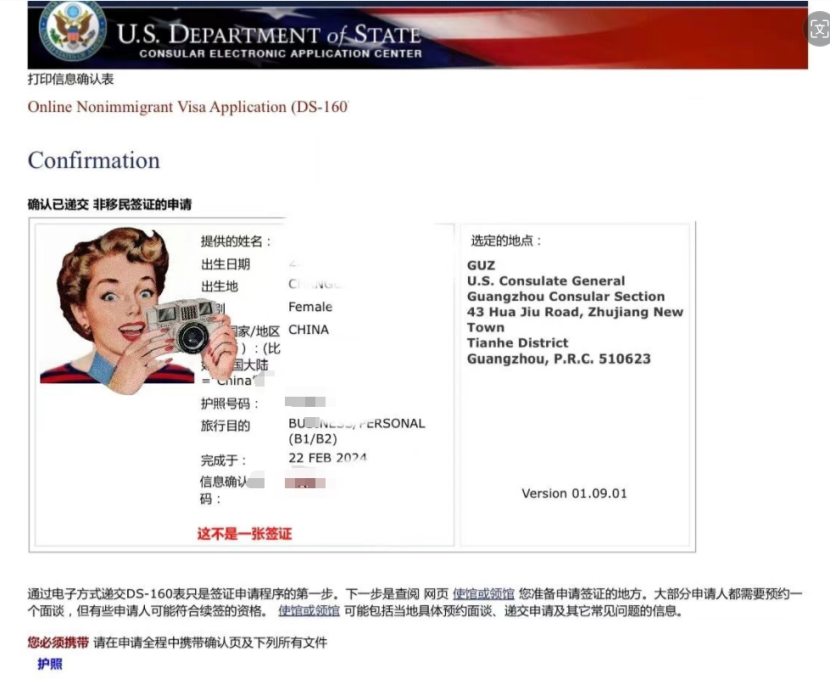The height and width of the screenshot is (680, 831).
Task: Click the Confirmation heading
Action: 93,160
